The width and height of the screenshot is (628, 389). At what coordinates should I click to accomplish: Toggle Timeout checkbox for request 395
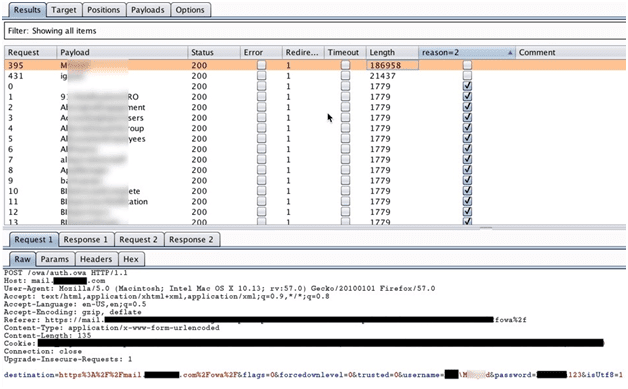click(x=345, y=65)
